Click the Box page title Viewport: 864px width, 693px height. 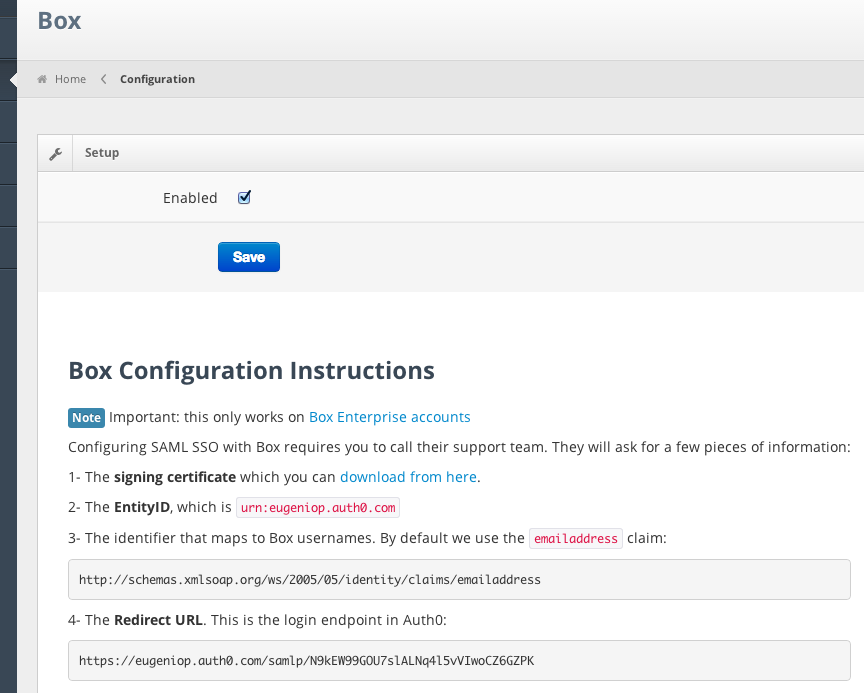click(x=59, y=20)
